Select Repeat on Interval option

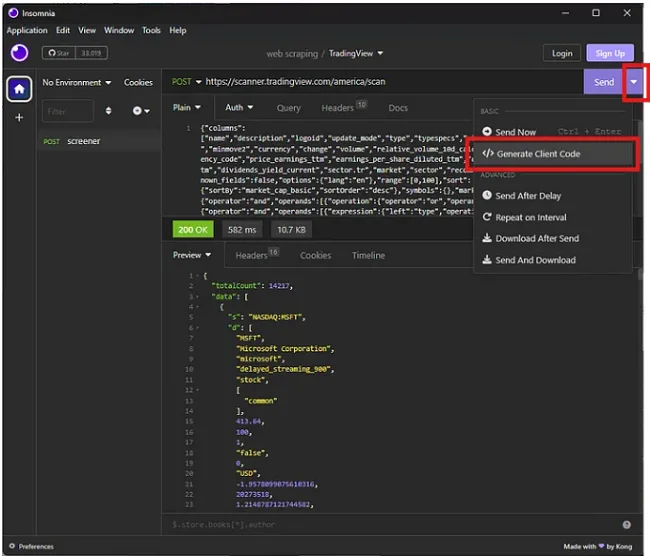(x=553, y=217)
